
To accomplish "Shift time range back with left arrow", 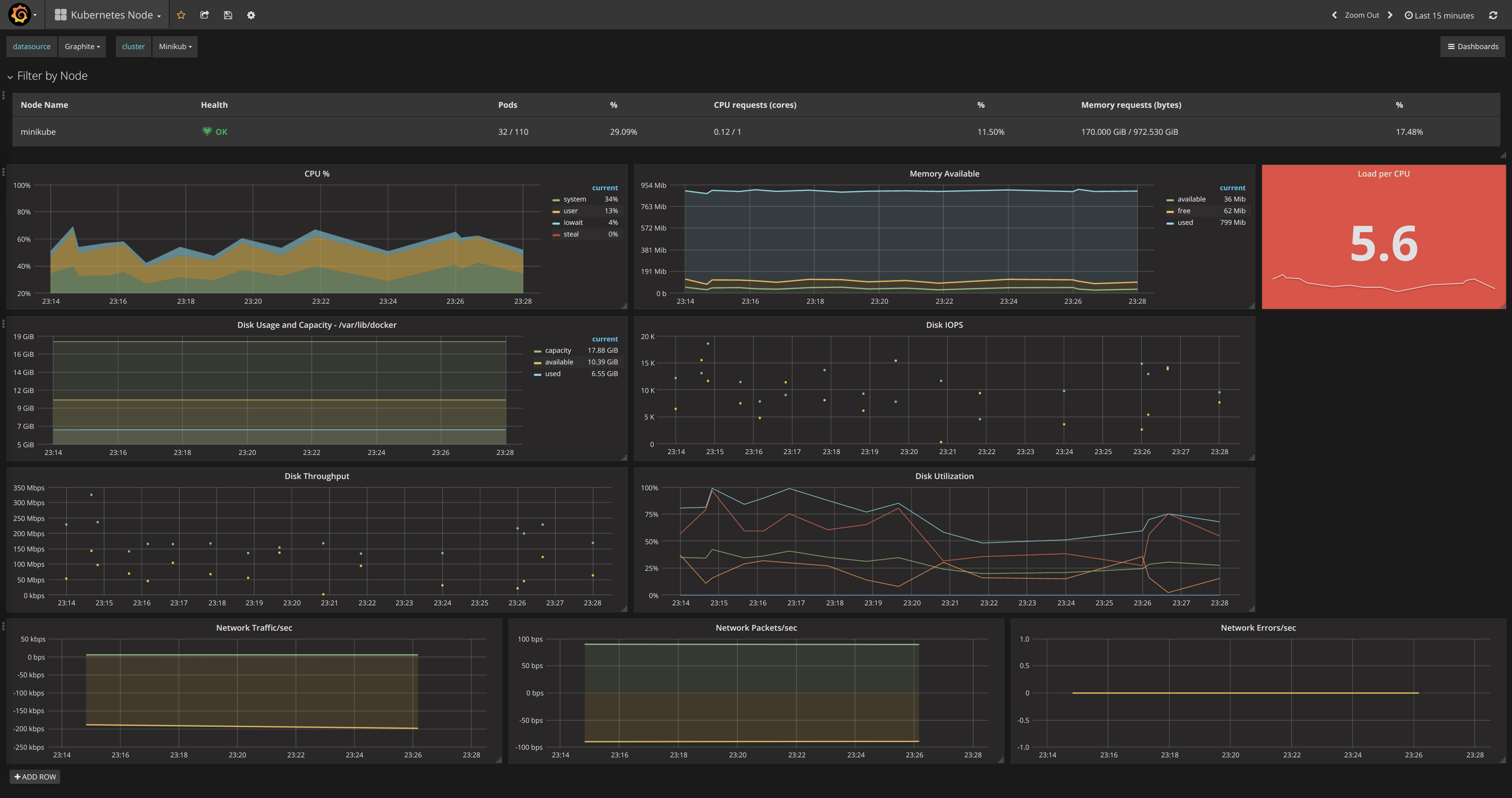I will click(1334, 15).
